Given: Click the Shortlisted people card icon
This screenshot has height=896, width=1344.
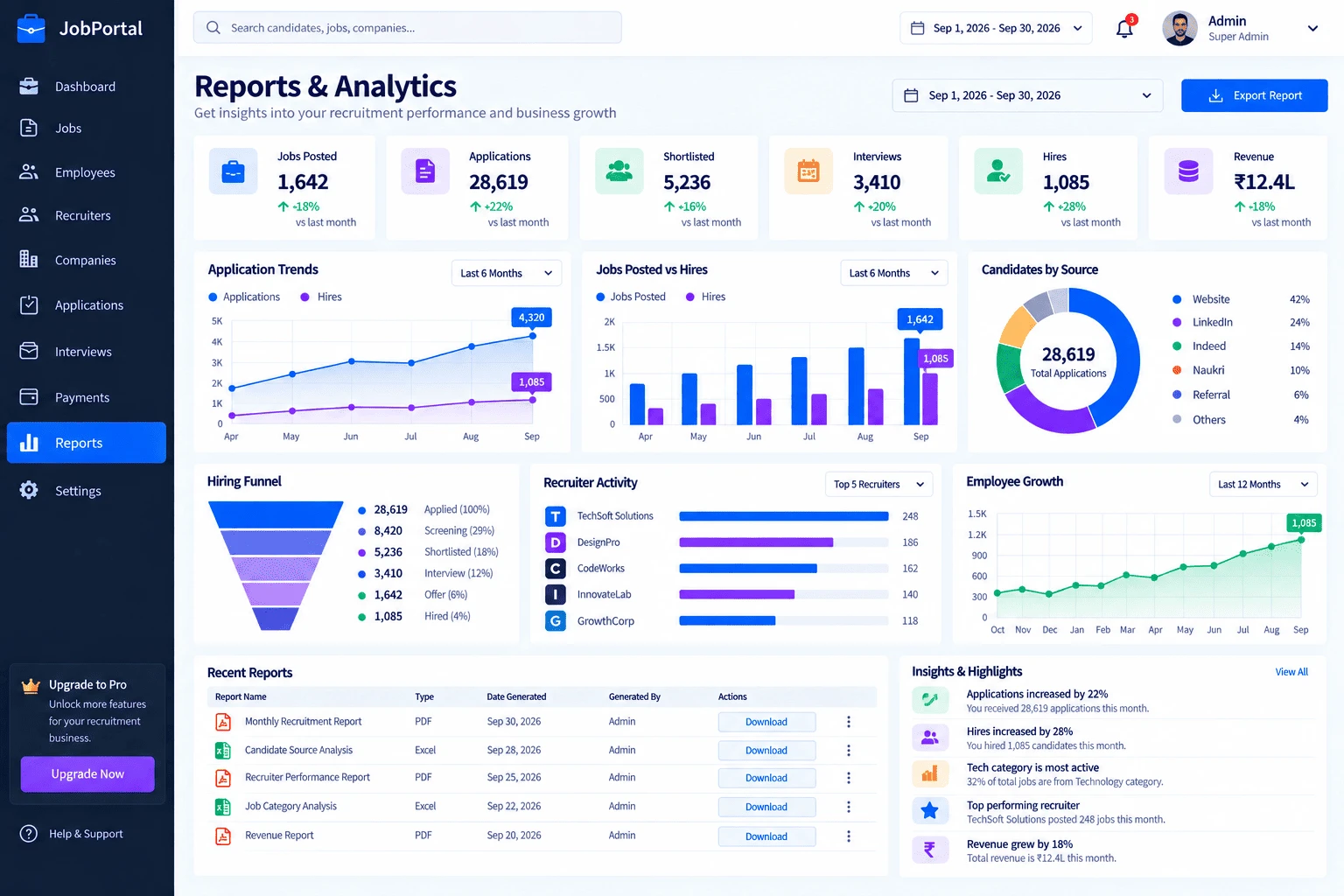Looking at the screenshot, I should (x=619, y=171).
